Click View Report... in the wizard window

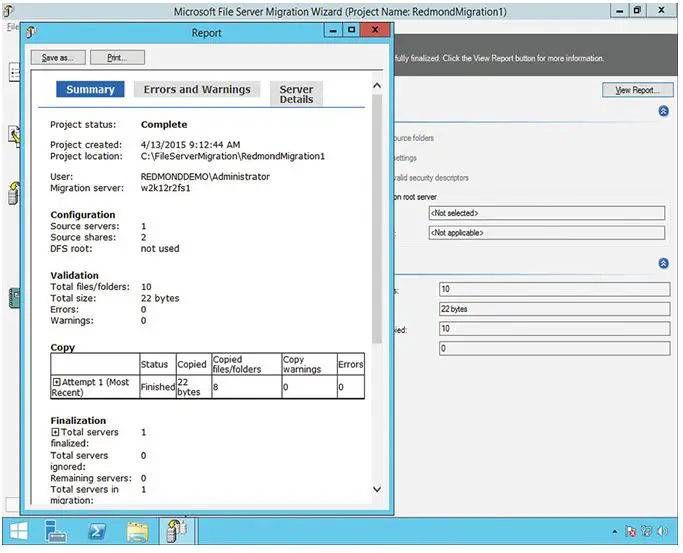pyautogui.click(x=637, y=90)
